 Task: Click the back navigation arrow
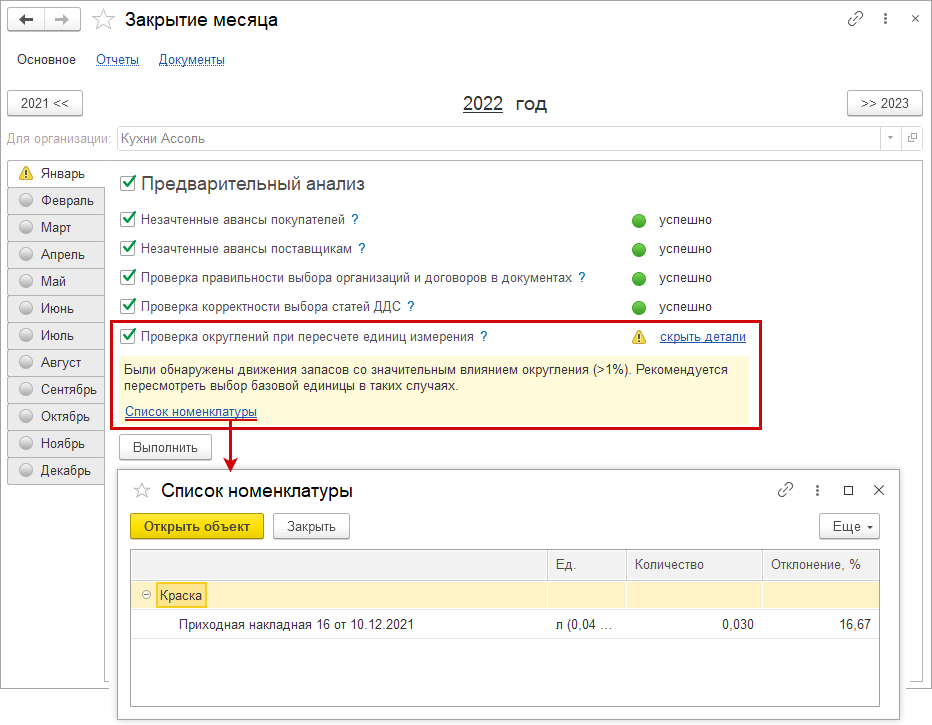(x=27, y=19)
